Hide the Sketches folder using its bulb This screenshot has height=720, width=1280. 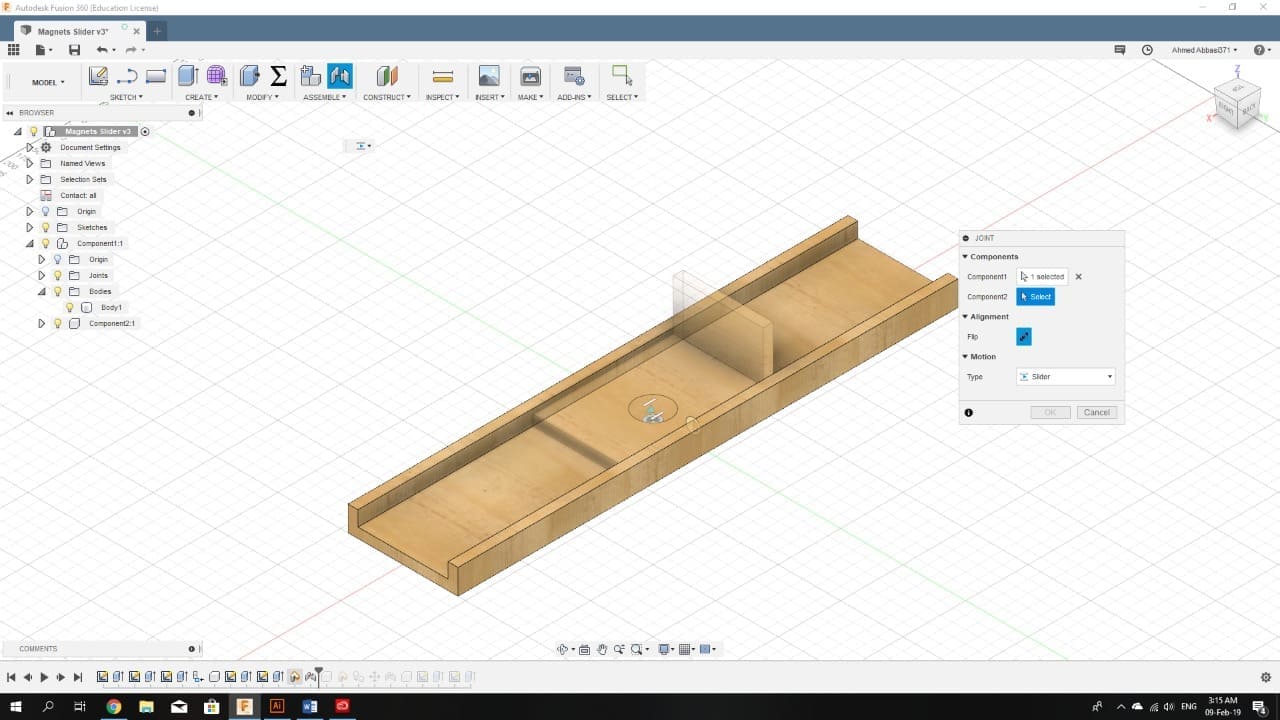click(45, 228)
